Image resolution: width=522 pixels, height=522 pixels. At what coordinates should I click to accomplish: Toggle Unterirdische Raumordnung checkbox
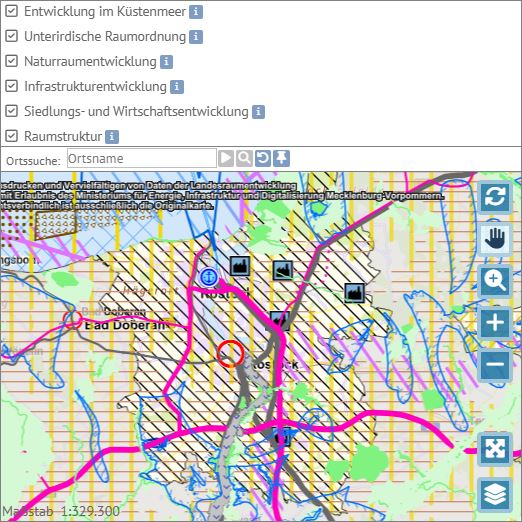pyautogui.click(x=12, y=36)
